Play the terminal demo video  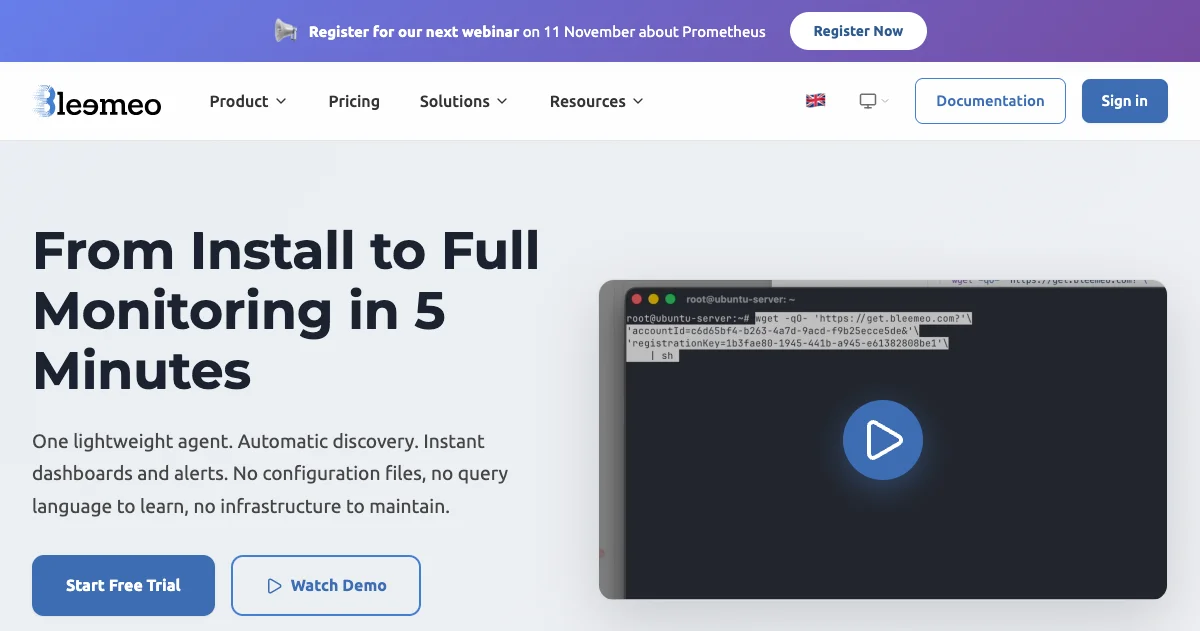pyautogui.click(x=882, y=440)
